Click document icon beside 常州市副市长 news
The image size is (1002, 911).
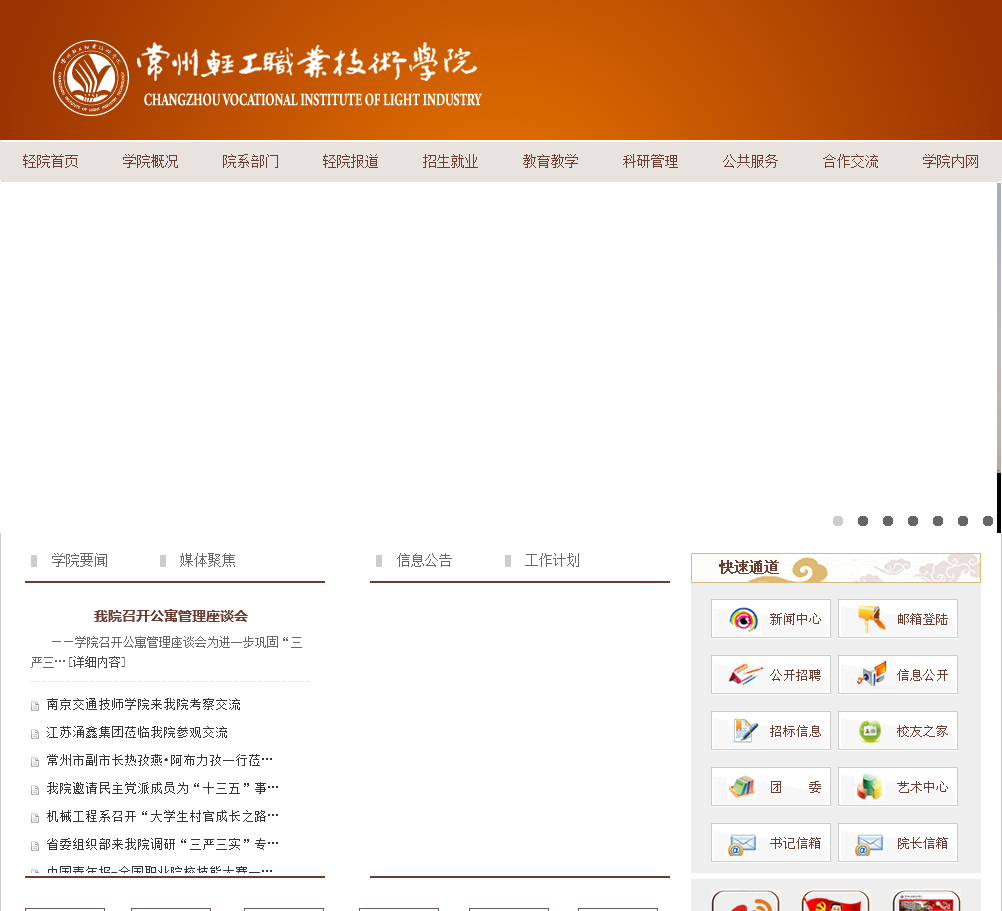point(35,762)
